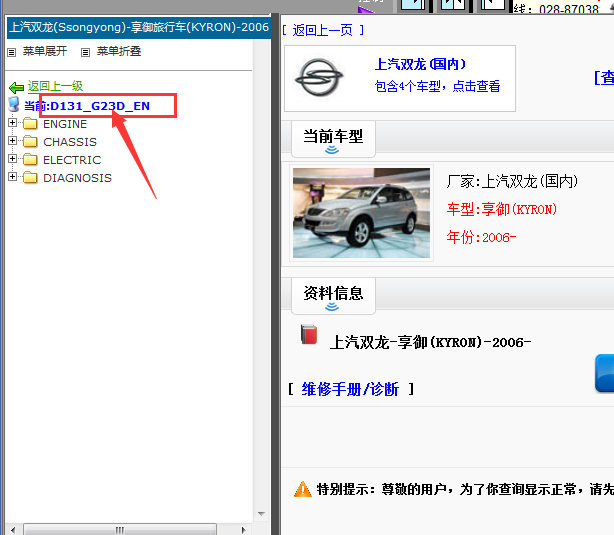Screen dimensions: 614x535
Task: Open the CHASSIS folder label
Action: coord(70,142)
